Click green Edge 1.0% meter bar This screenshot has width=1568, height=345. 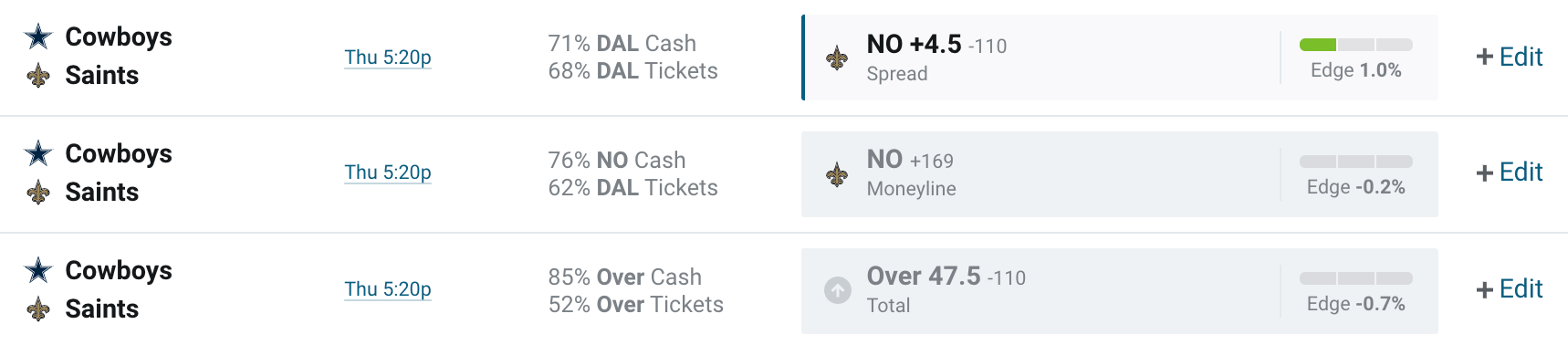coord(1355,45)
